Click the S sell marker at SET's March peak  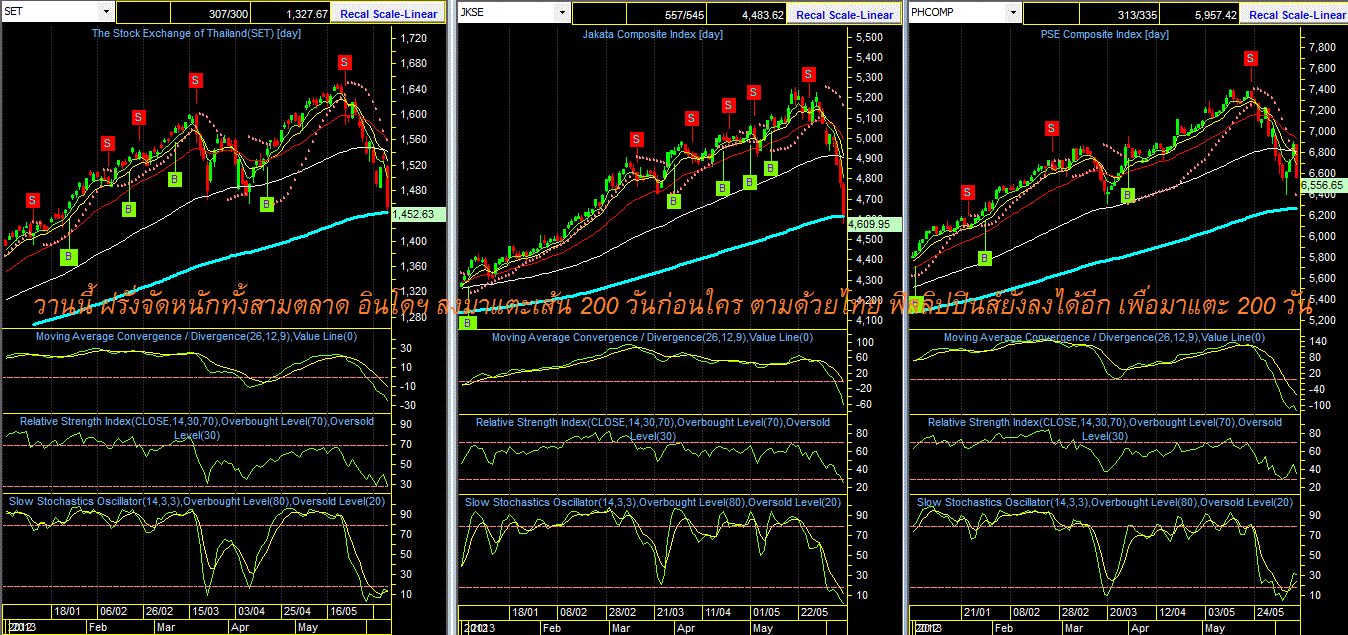tap(196, 79)
